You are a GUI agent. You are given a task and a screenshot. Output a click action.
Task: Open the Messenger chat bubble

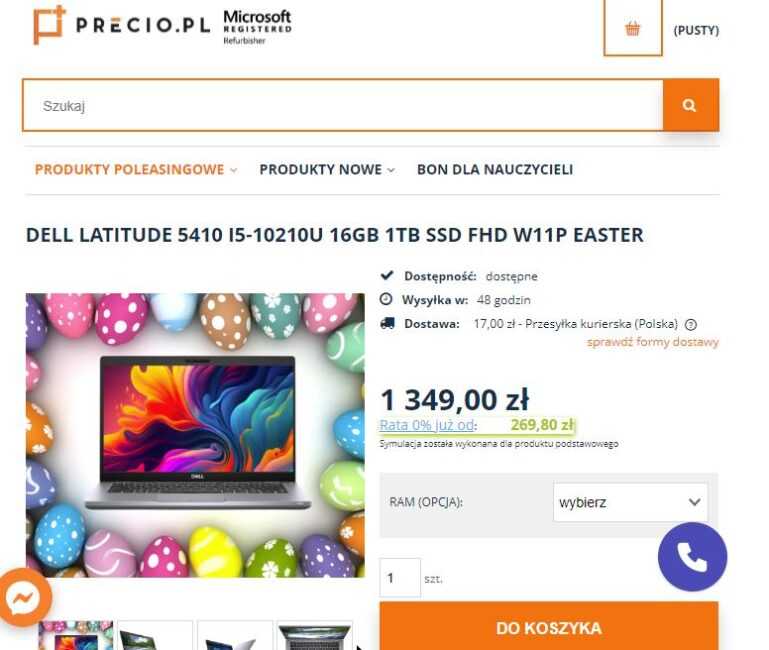[24, 597]
